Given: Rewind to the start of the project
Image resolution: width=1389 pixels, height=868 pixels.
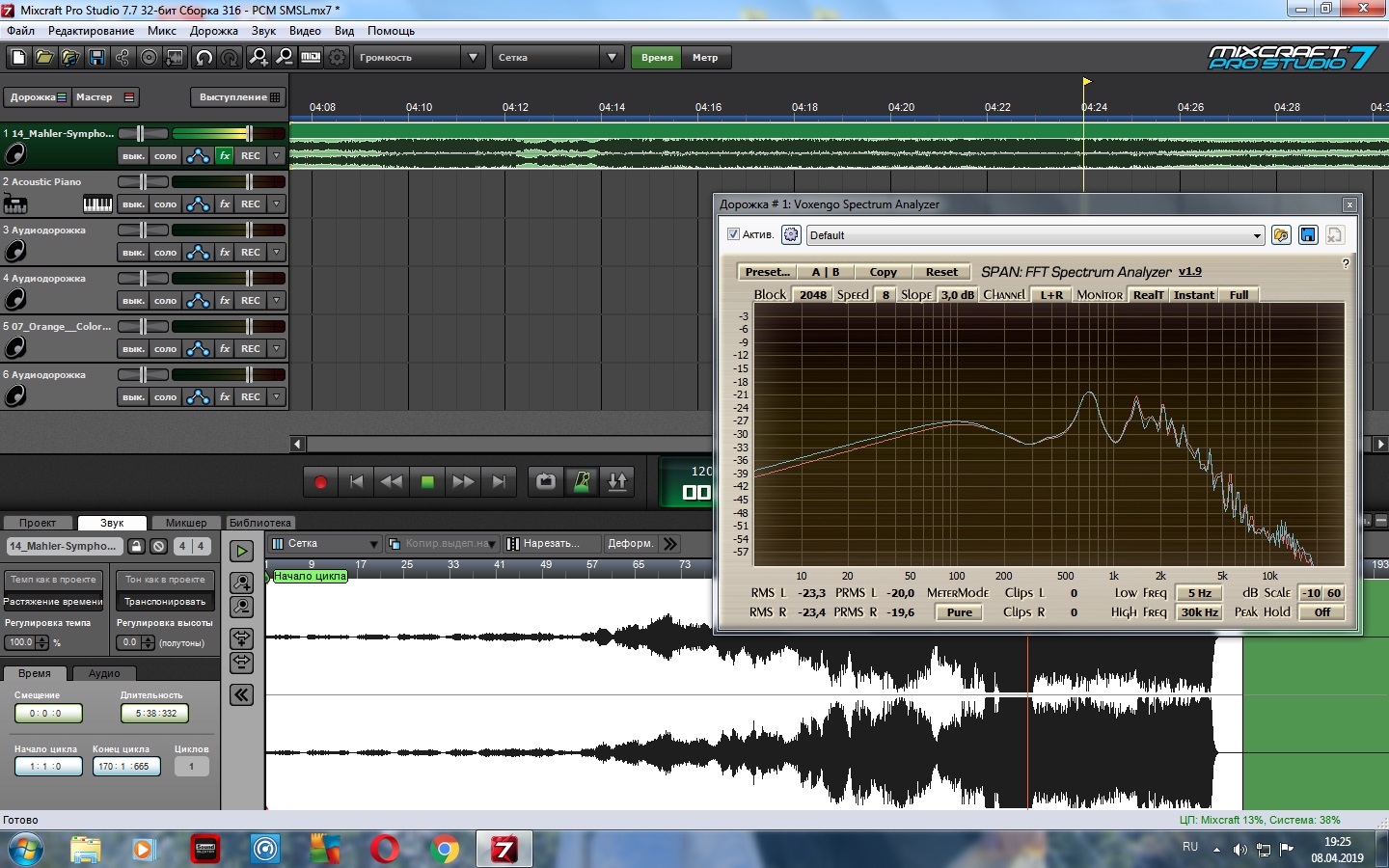Looking at the screenshot, I should [356, 482].
